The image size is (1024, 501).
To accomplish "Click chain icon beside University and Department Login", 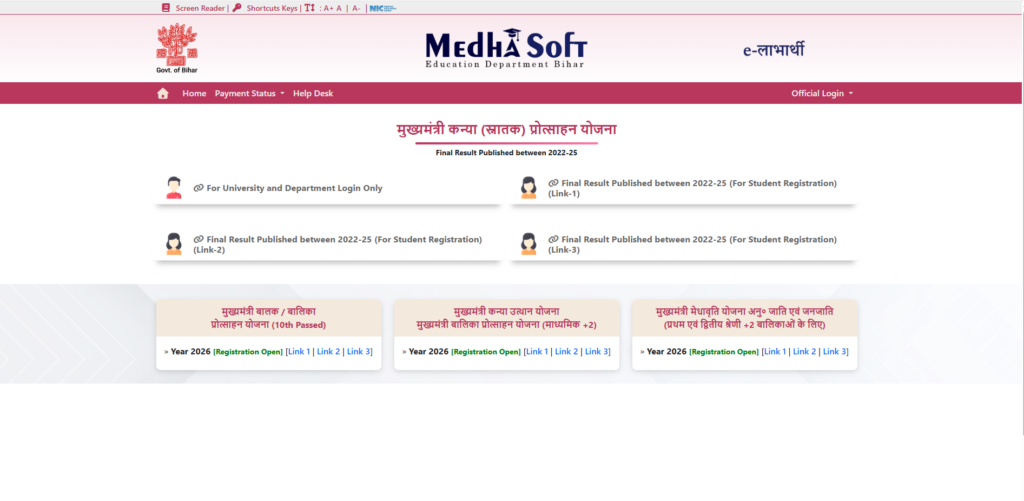I will (199, 188).
